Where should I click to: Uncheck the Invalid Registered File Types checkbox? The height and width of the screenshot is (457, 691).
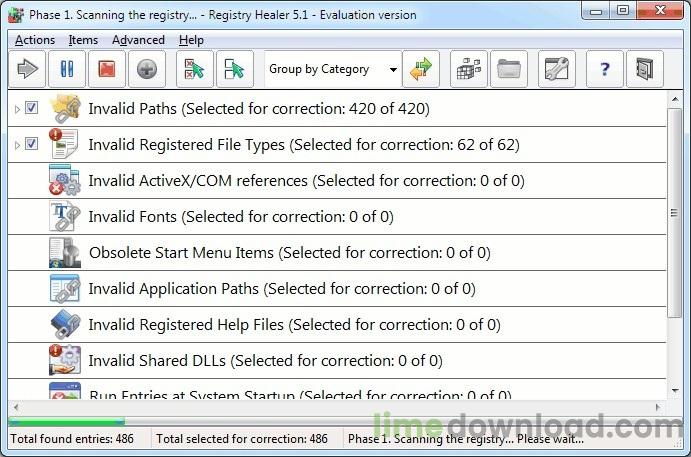pyautogui.click(x=31, y=144)
